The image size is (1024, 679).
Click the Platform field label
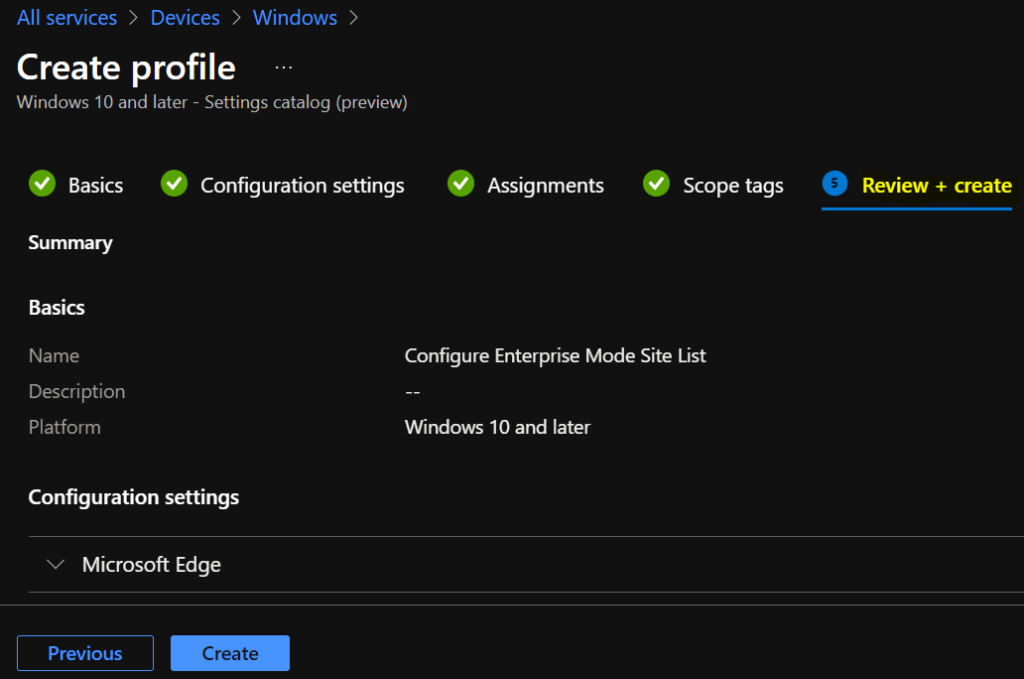click(x=65, y=427)
